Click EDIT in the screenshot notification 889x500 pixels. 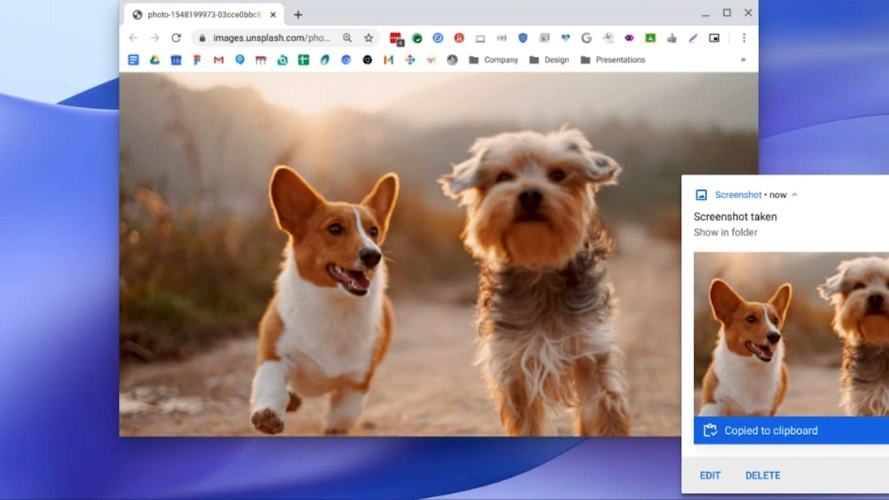(710, 475)
